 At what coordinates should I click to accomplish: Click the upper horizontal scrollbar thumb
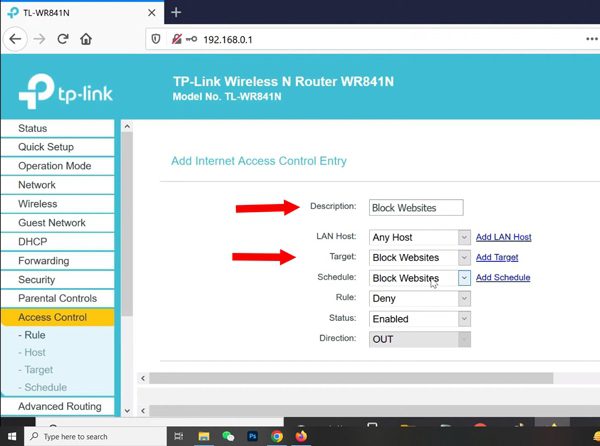351,378
